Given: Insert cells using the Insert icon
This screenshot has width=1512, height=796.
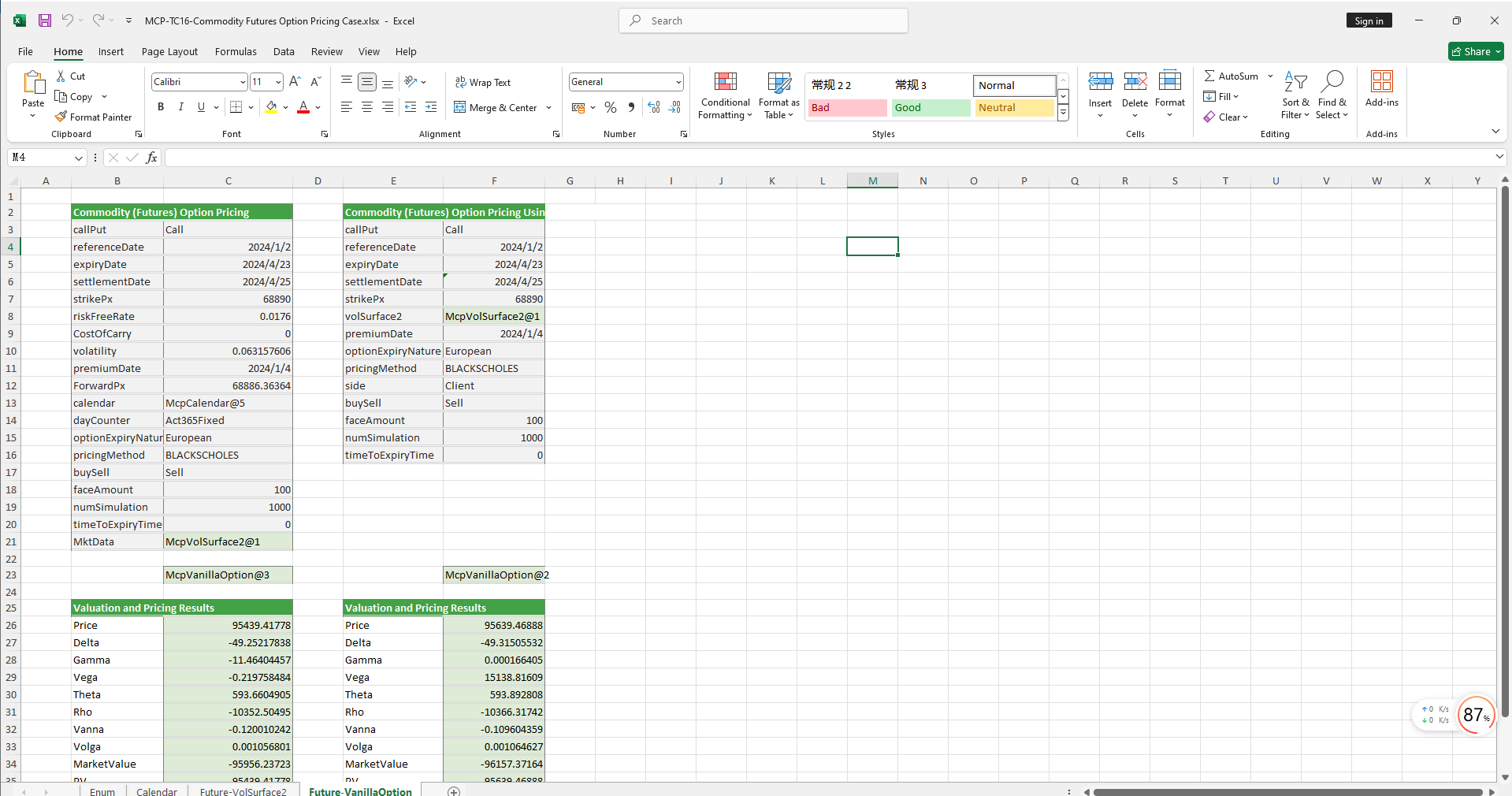Looking at the screenshot, I should point(1101,81).
